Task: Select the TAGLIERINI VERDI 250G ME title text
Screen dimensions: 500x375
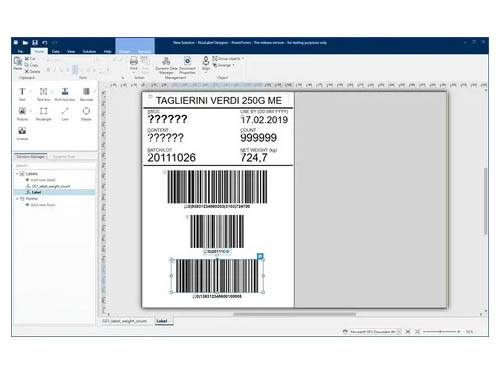Action: (219, 100)
